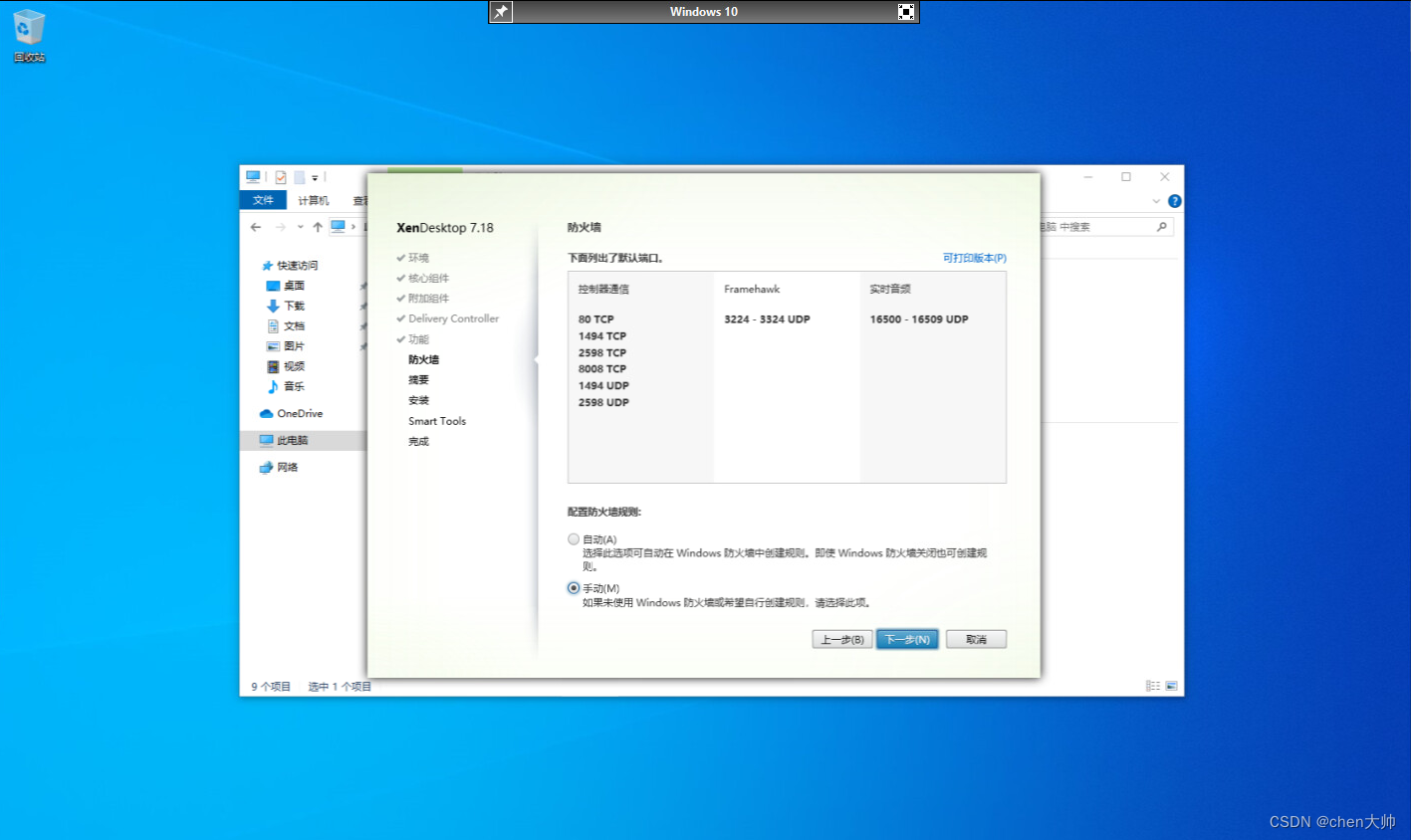
Task: Click the 1494 TCP port entry
Action: click(x=602, y=336)
